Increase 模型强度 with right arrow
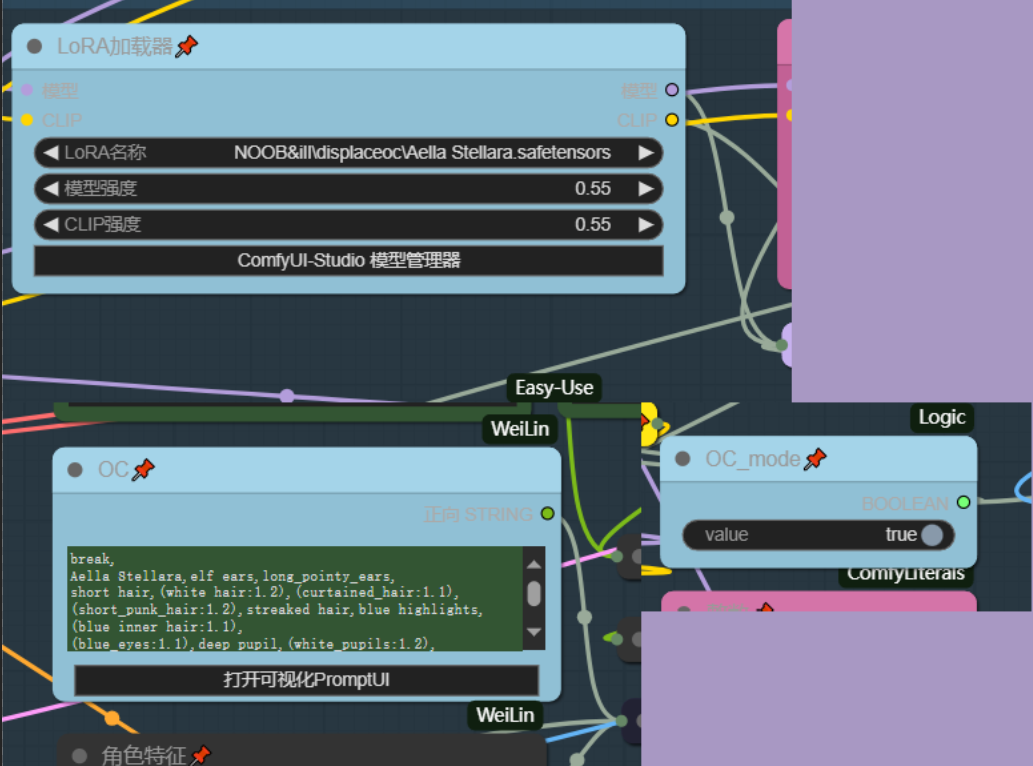Screen dimensions: 1033x766 point(646,189)
